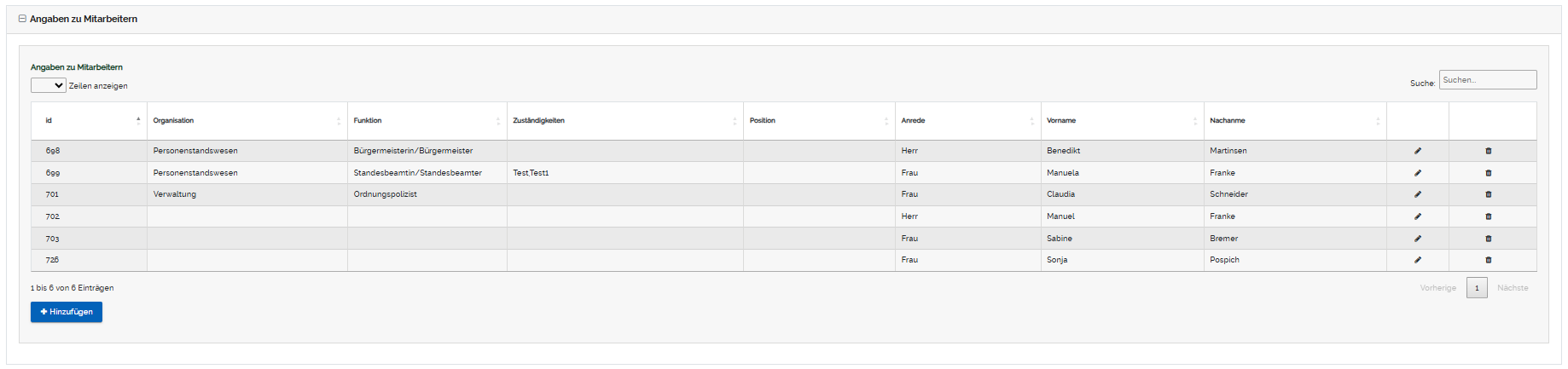Click the Hinzufügen button
Viewport: 1568px width, 369px height.
(x=67, y=312)
